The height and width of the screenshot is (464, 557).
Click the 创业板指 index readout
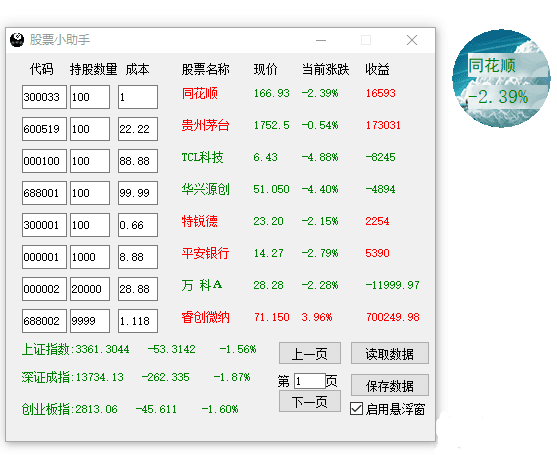(x=130, y=409)
